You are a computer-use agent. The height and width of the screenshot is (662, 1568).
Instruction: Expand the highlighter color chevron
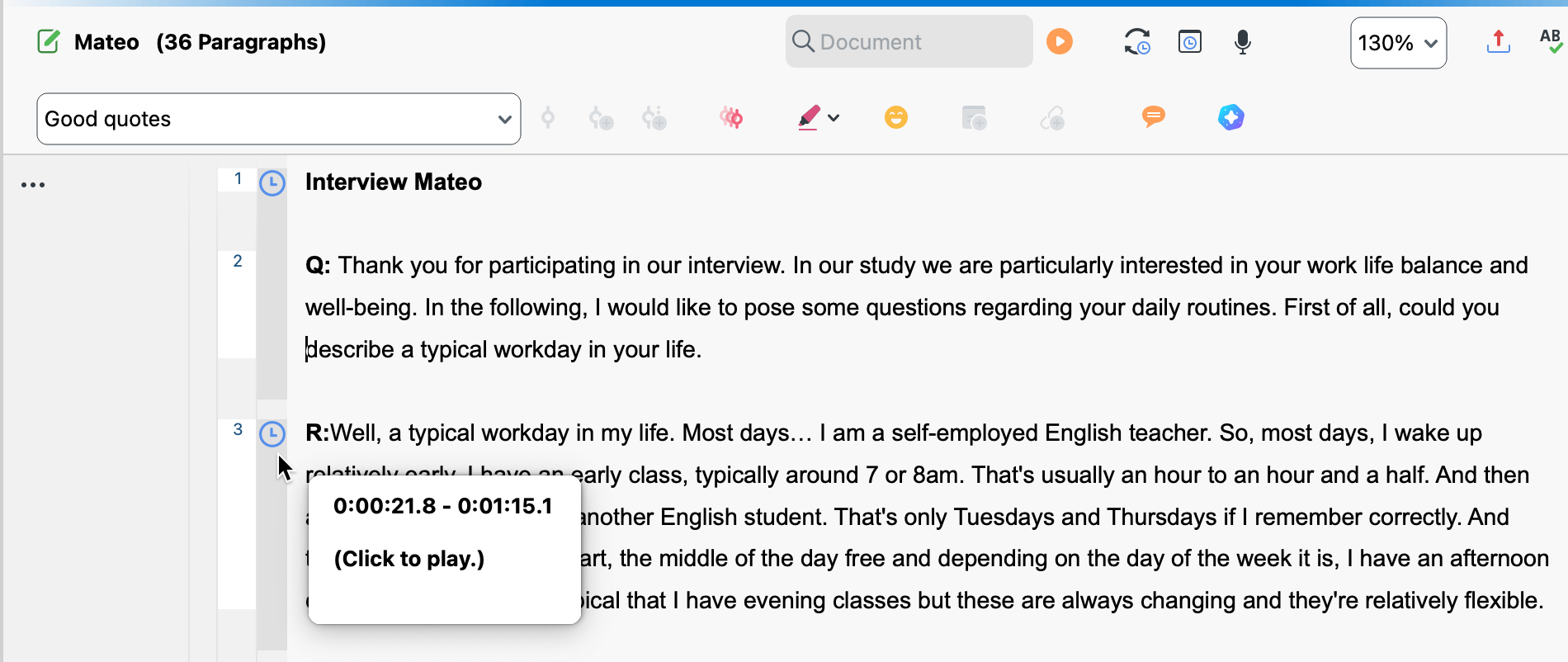pos(834,118)
